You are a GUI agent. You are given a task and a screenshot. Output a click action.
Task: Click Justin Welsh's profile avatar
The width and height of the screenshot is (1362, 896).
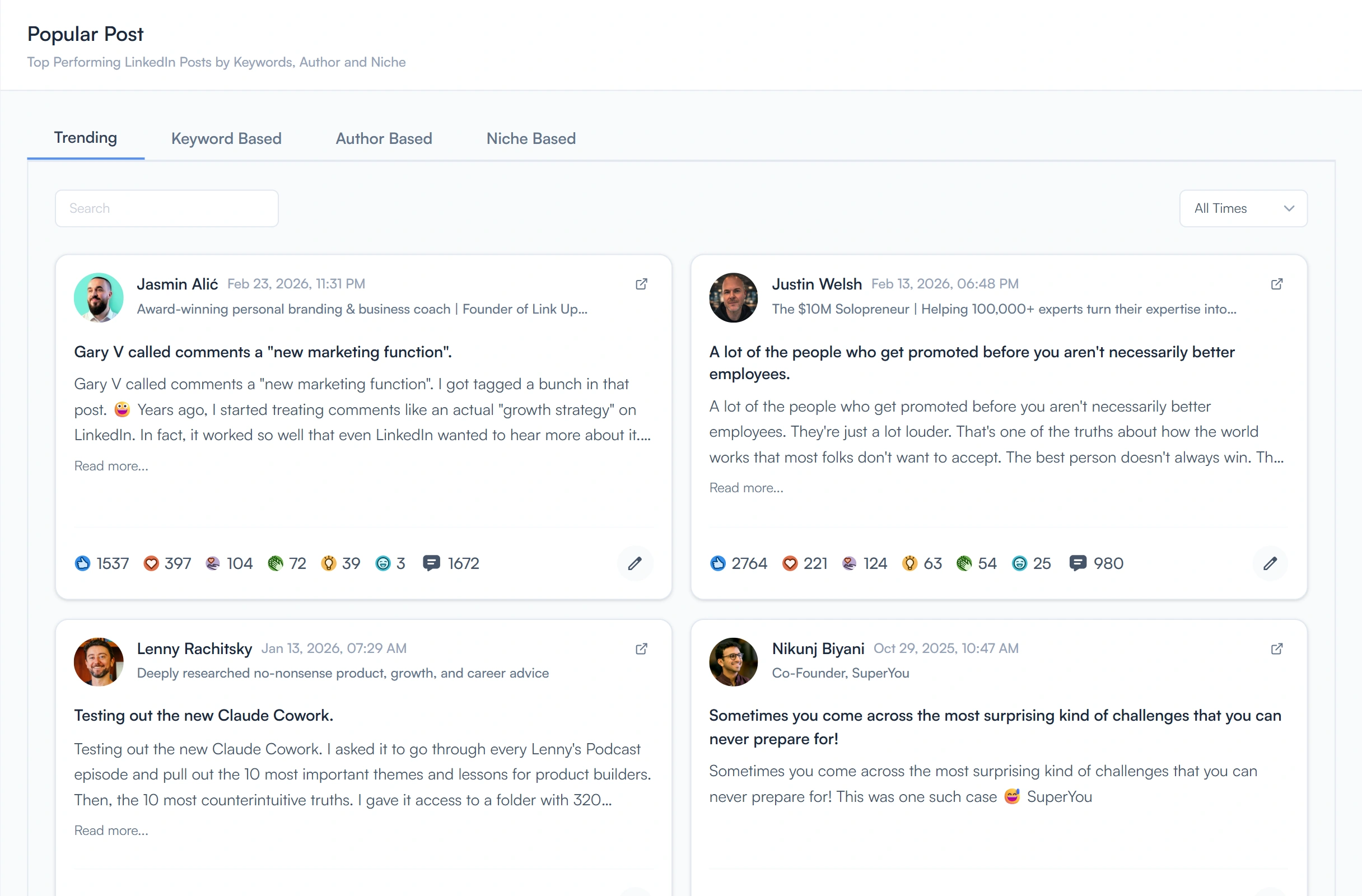point(733,297)
